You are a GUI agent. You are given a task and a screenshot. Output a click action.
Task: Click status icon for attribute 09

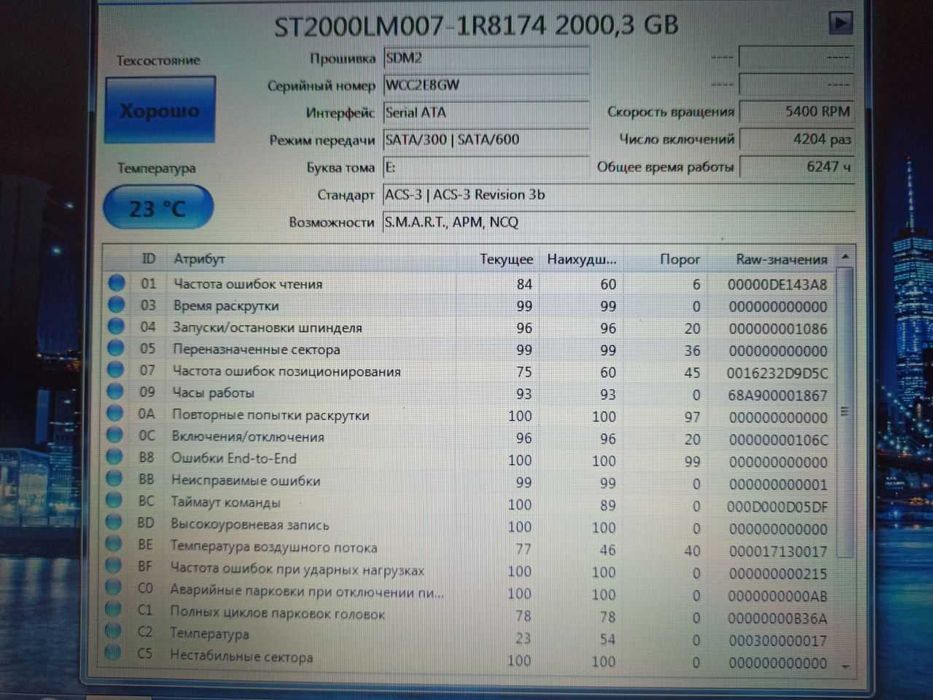pyautogui.click(x=115, y=392)
